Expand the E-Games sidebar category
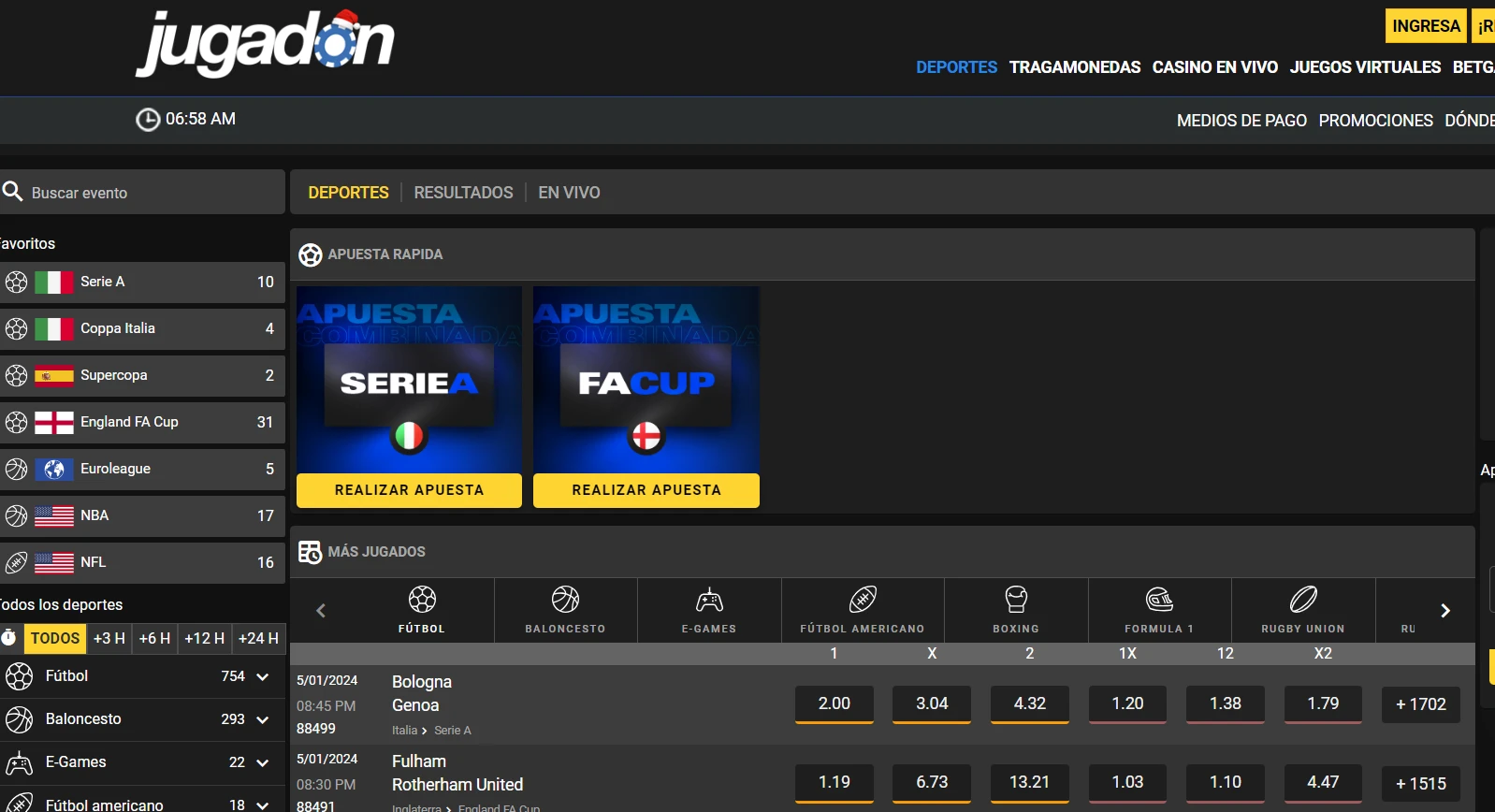Screen dimensions: 1495x812 point(263,763)
